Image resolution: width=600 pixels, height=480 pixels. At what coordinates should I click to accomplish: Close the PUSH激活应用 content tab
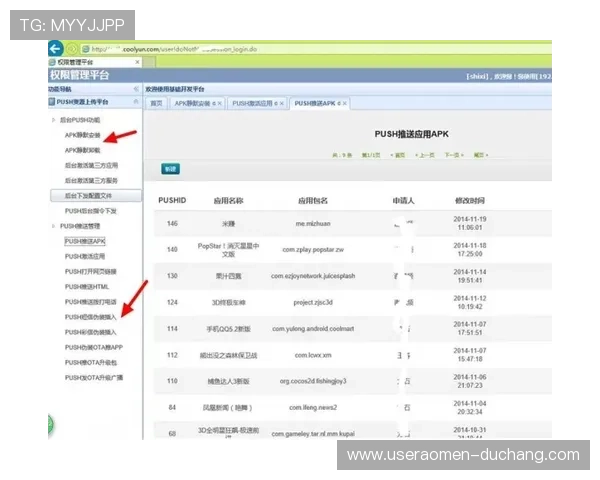pos(282,103)
